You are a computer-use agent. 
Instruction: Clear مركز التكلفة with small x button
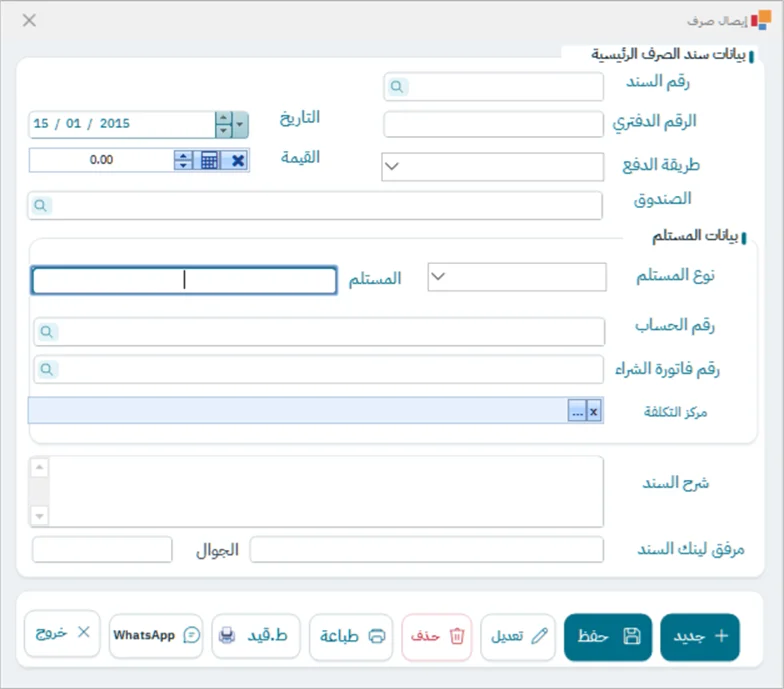[x=594, y=412]
